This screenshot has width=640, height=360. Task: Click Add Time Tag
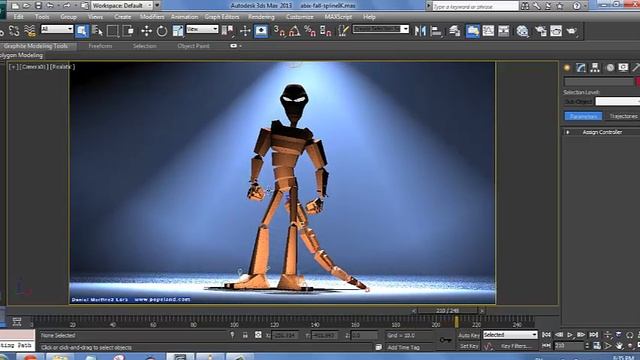point(403,347)
